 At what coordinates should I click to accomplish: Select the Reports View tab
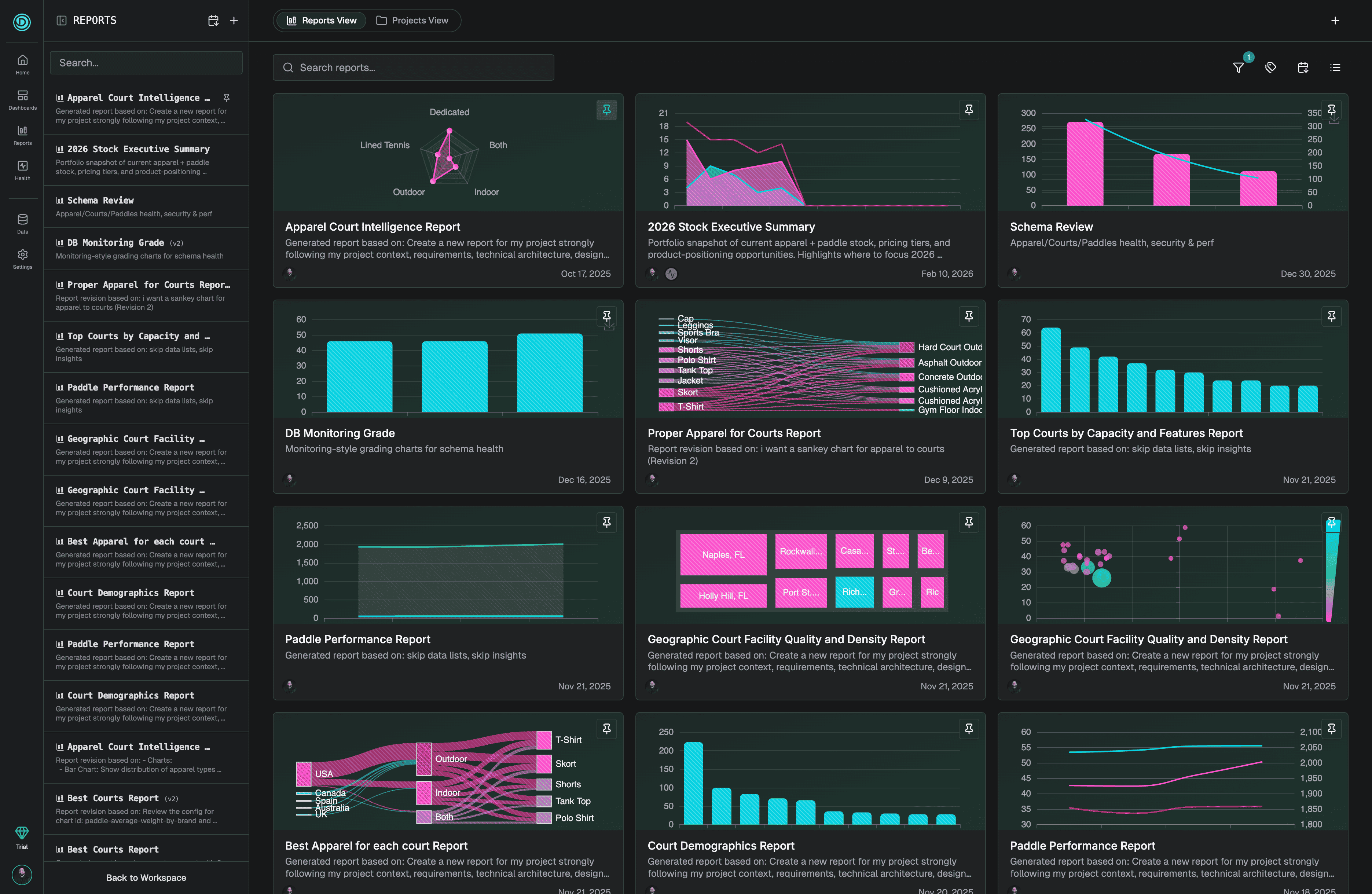322,20
